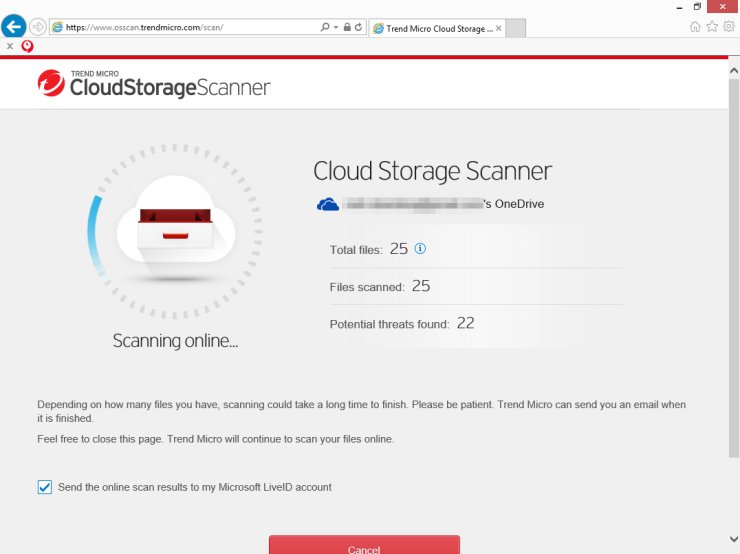Cancel the online scan
The width and height of the screenshot is (740, 554).
364,545
